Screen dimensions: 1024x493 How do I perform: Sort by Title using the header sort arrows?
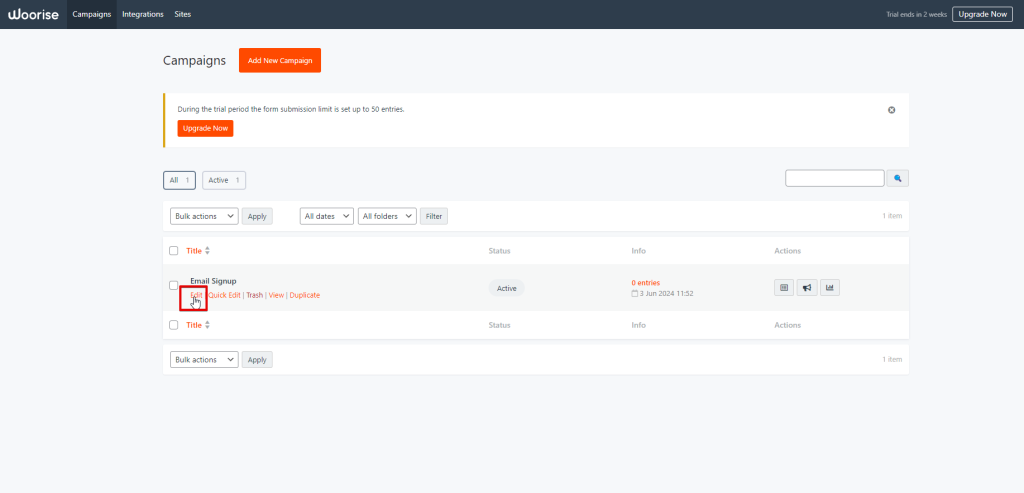pyautogui.click(x=207, y=250)
